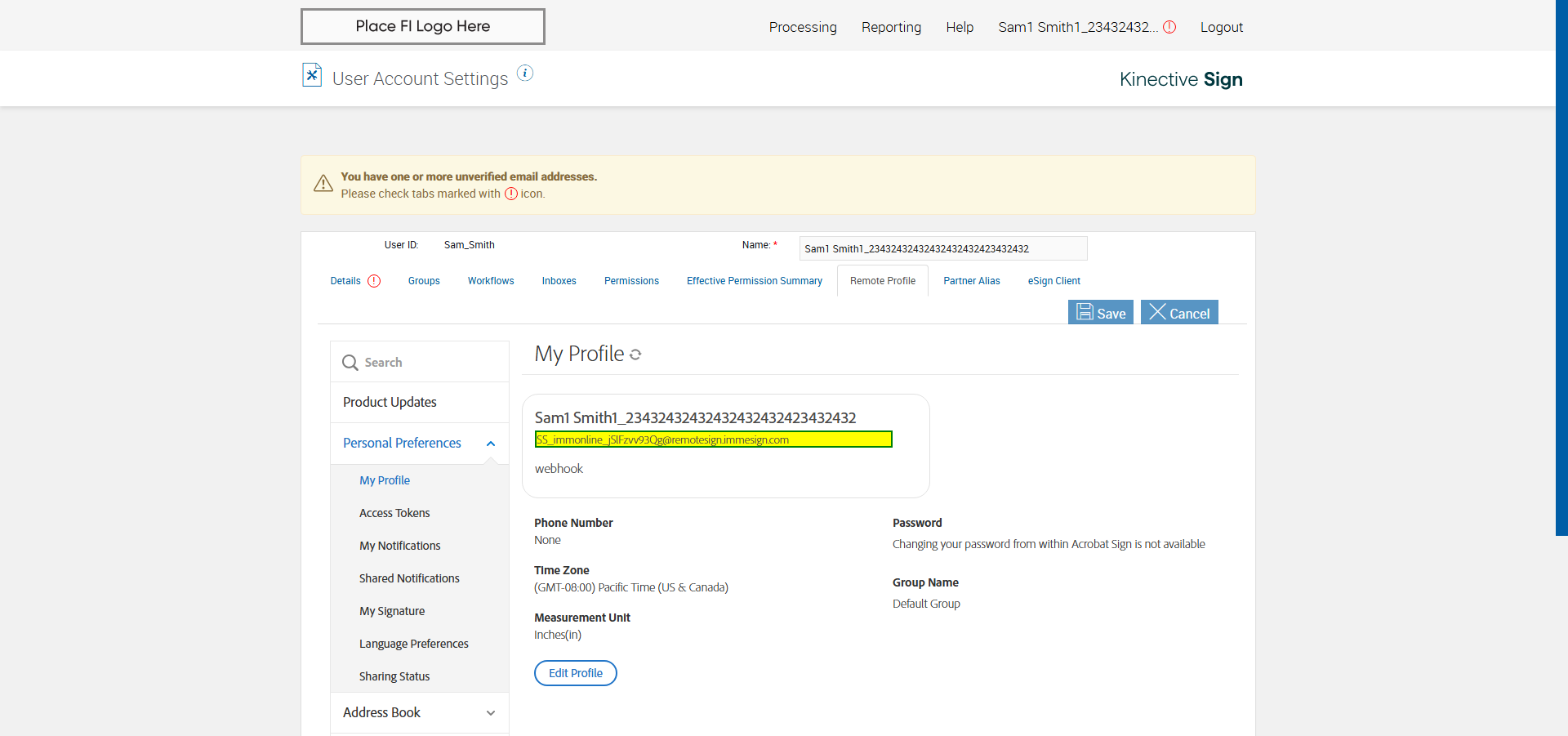The width and height of the screenshot is (1568, 736).
Task: Click the info icon beside User Account Settings
Action: coord(525,74)
